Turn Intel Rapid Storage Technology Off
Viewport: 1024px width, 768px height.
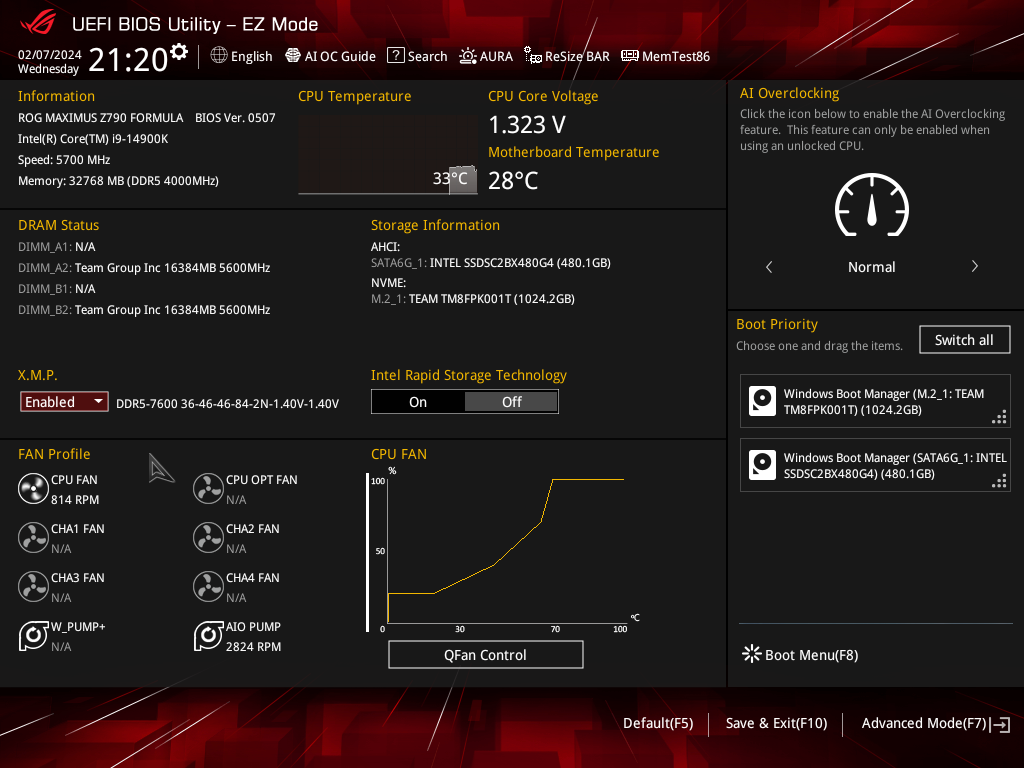coord(511,402)
